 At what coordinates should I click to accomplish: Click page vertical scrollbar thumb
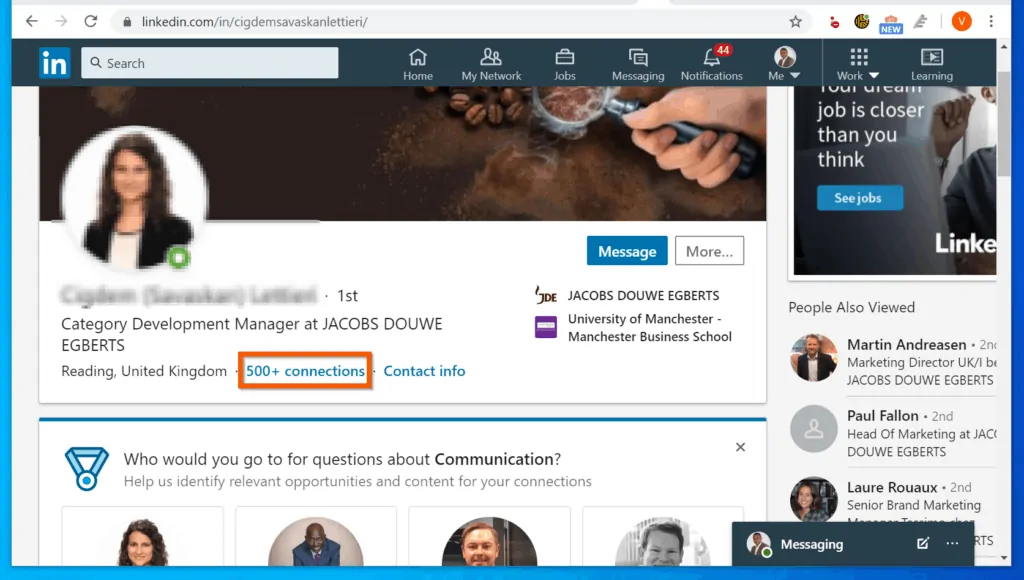pos(1004,124)
